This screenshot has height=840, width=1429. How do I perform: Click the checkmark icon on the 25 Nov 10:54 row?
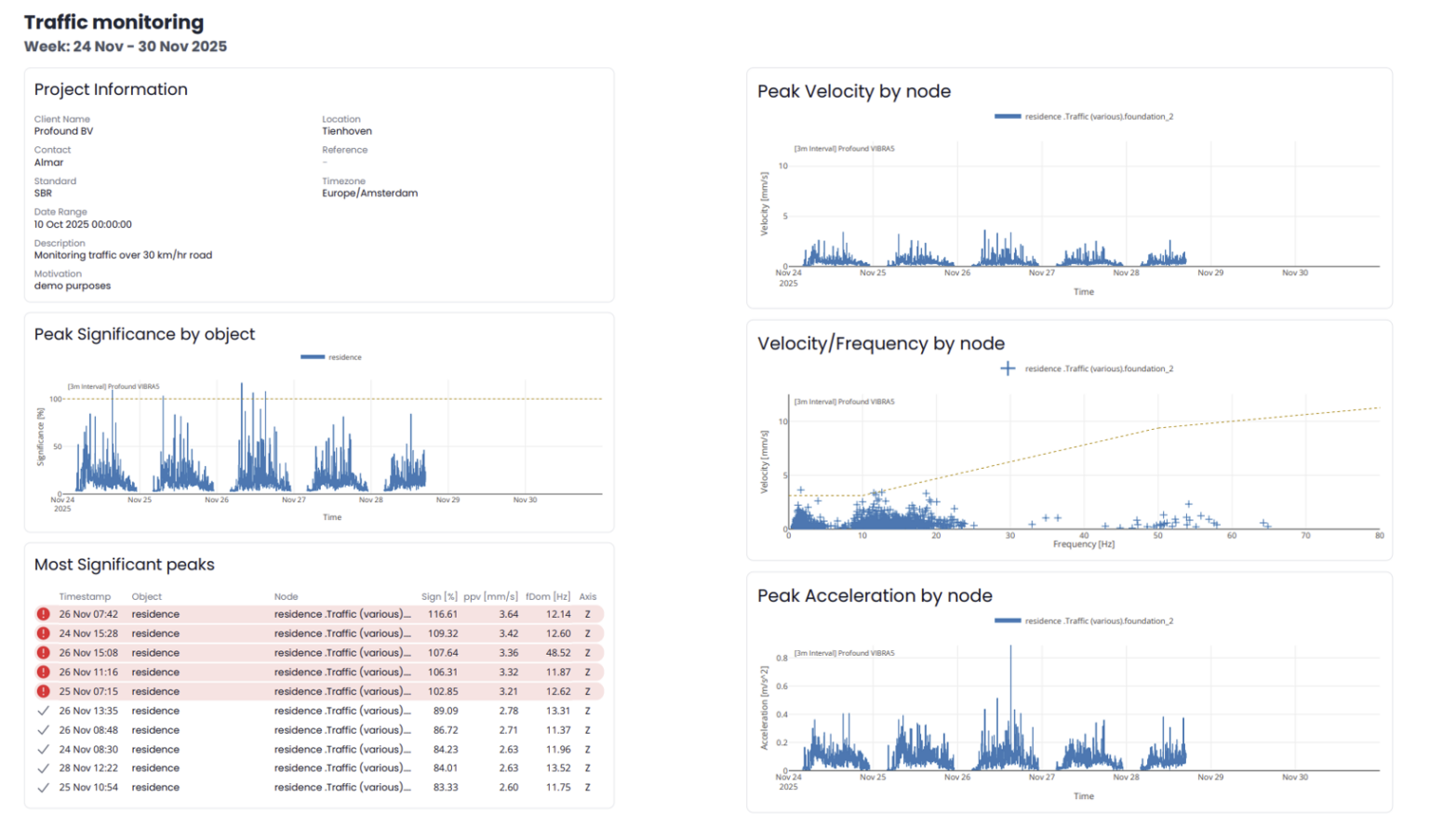click(43, 788)
